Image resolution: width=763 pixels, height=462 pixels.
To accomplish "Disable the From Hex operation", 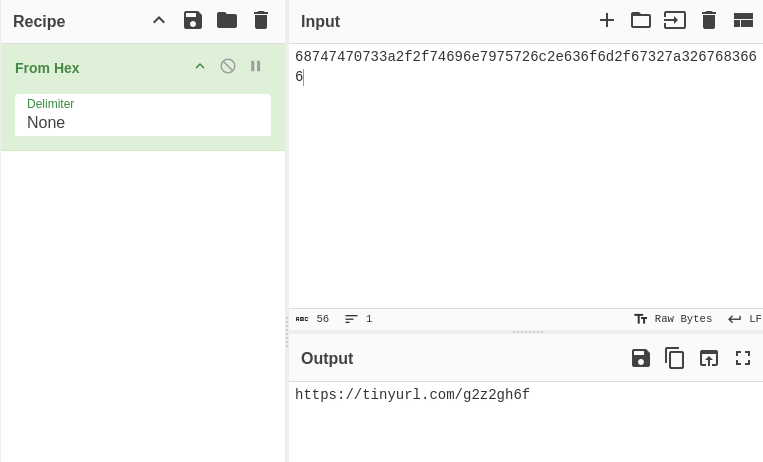I will pyautogui.click(x=228, y=66).
